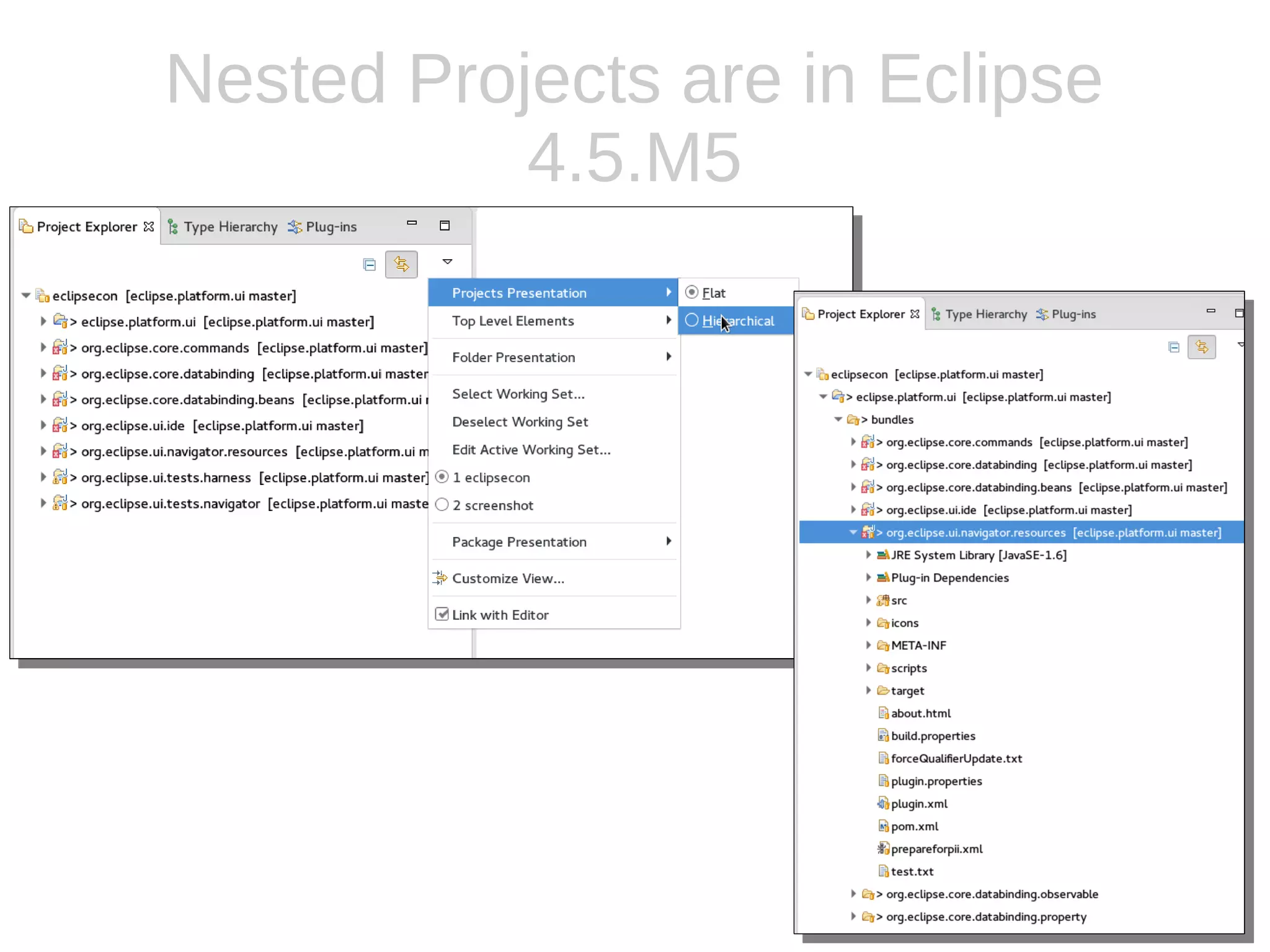Click target folder icon
Screen dimensions: 1270x952
[x=883, y=690]
